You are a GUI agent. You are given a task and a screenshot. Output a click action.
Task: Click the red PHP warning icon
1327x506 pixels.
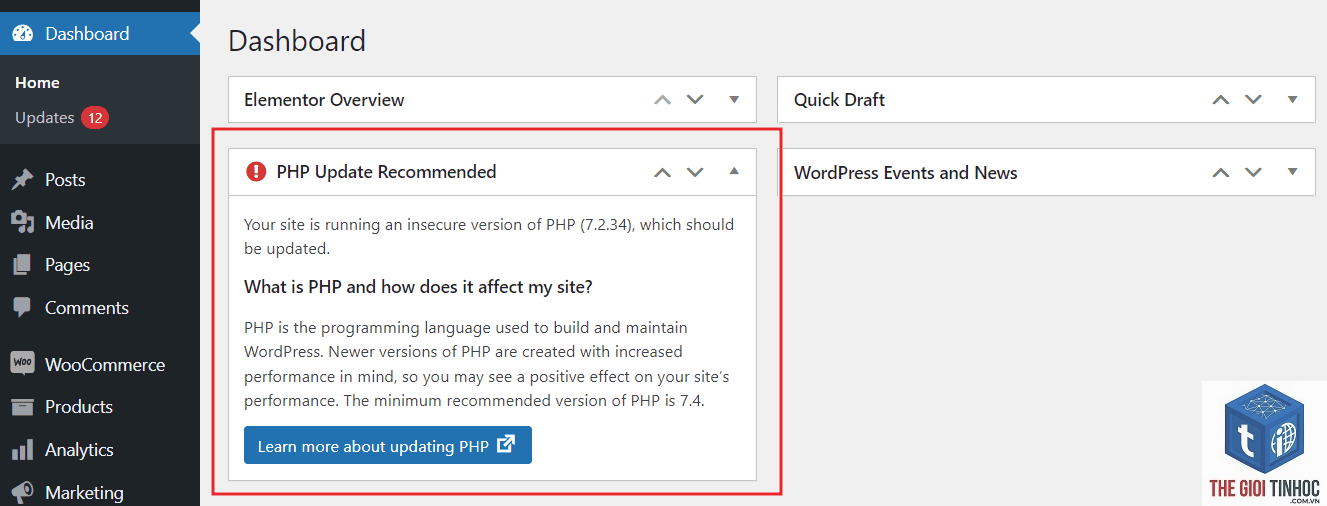[x=256, y=172]
